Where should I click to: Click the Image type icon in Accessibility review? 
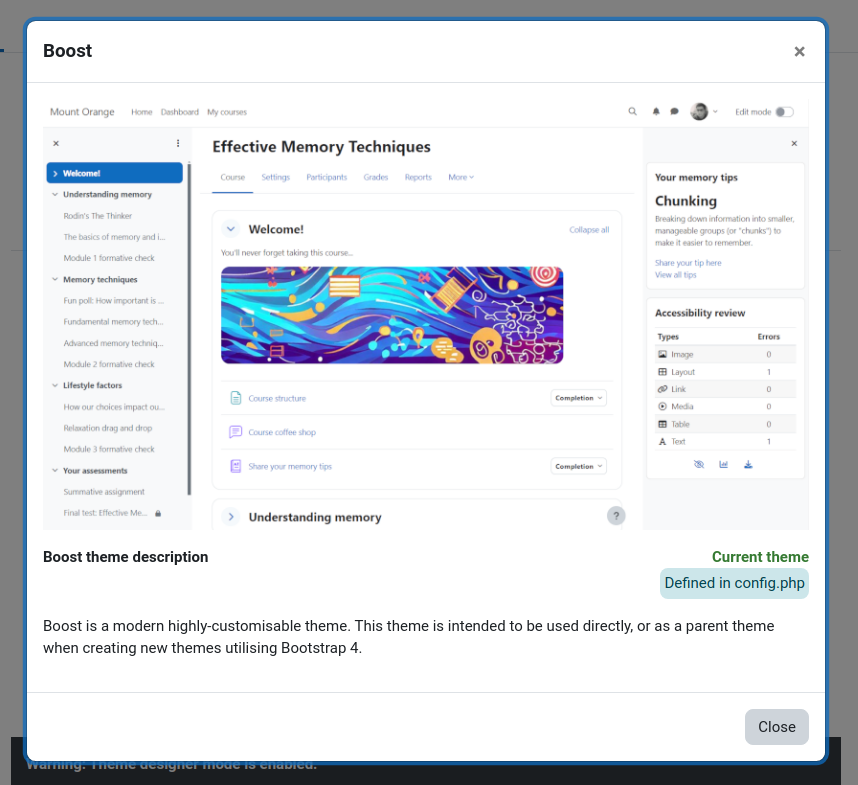(x=662, y=354)
